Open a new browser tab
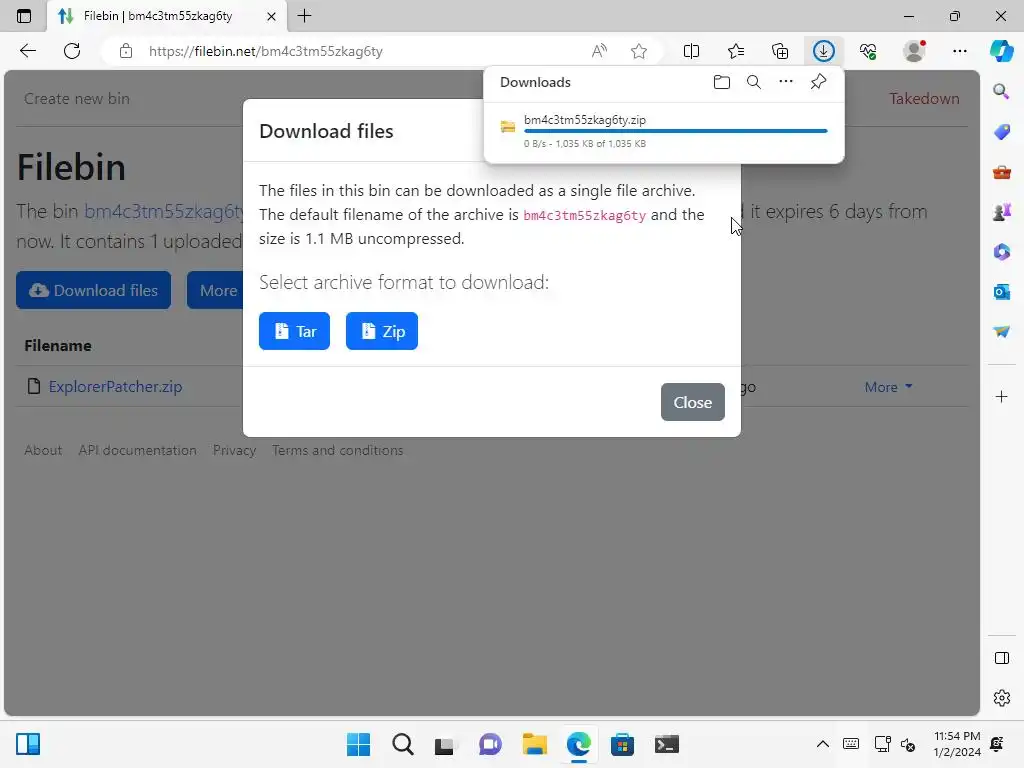The height and width of the screenshot is (768, 1024). pos(304,16)
